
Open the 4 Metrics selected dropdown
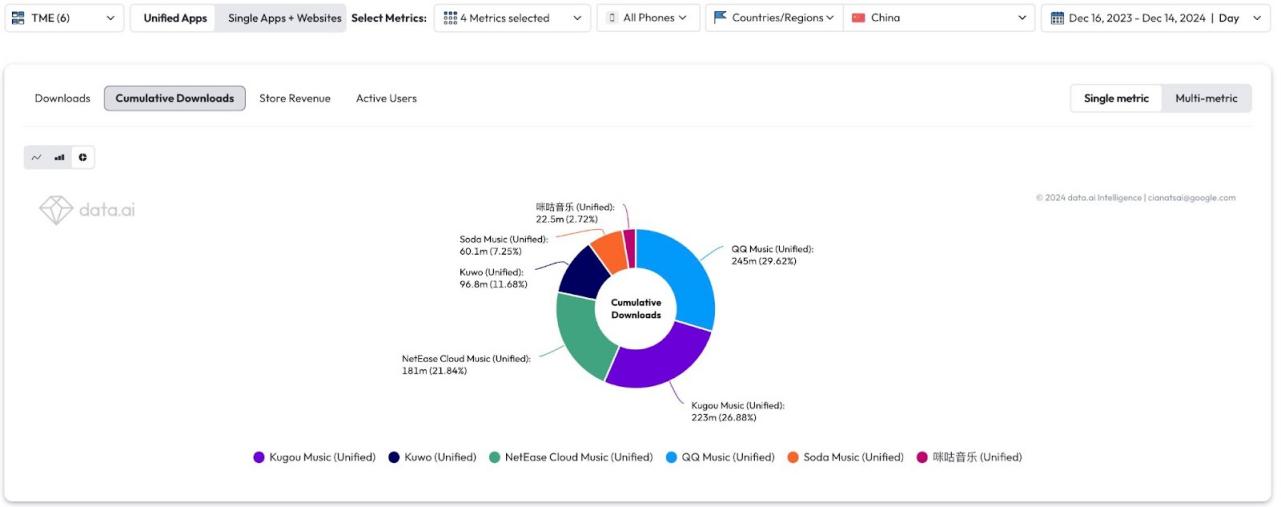pyautogui.click(x=512, y=18)
